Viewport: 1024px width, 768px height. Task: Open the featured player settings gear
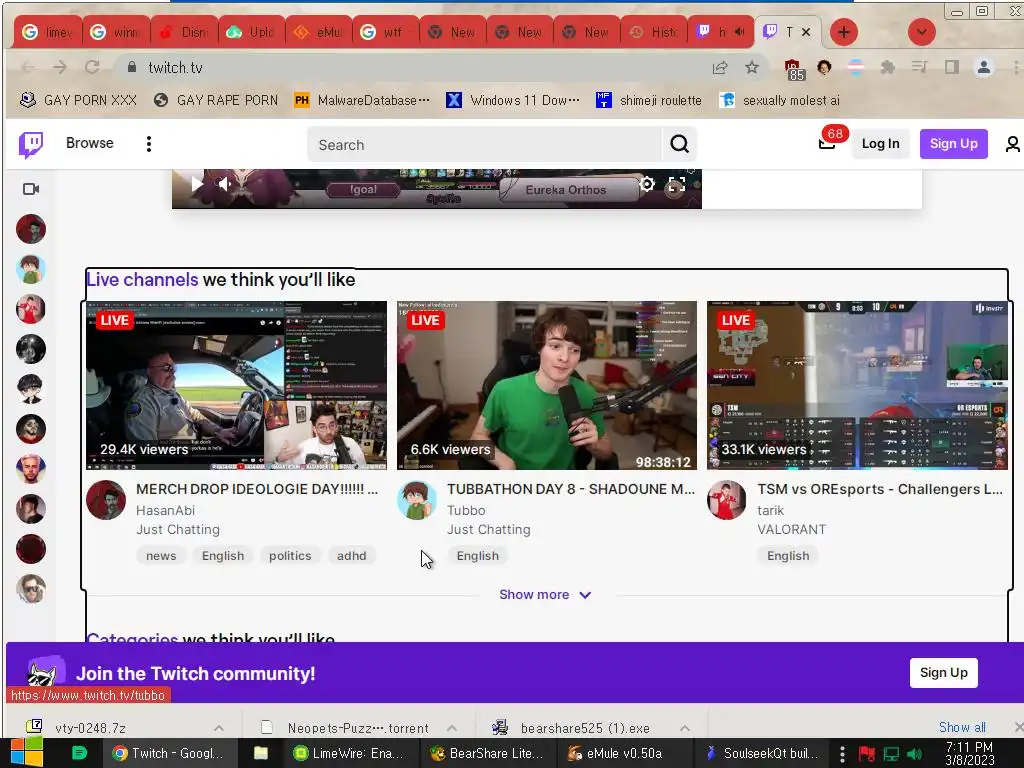tap(647, 184)
